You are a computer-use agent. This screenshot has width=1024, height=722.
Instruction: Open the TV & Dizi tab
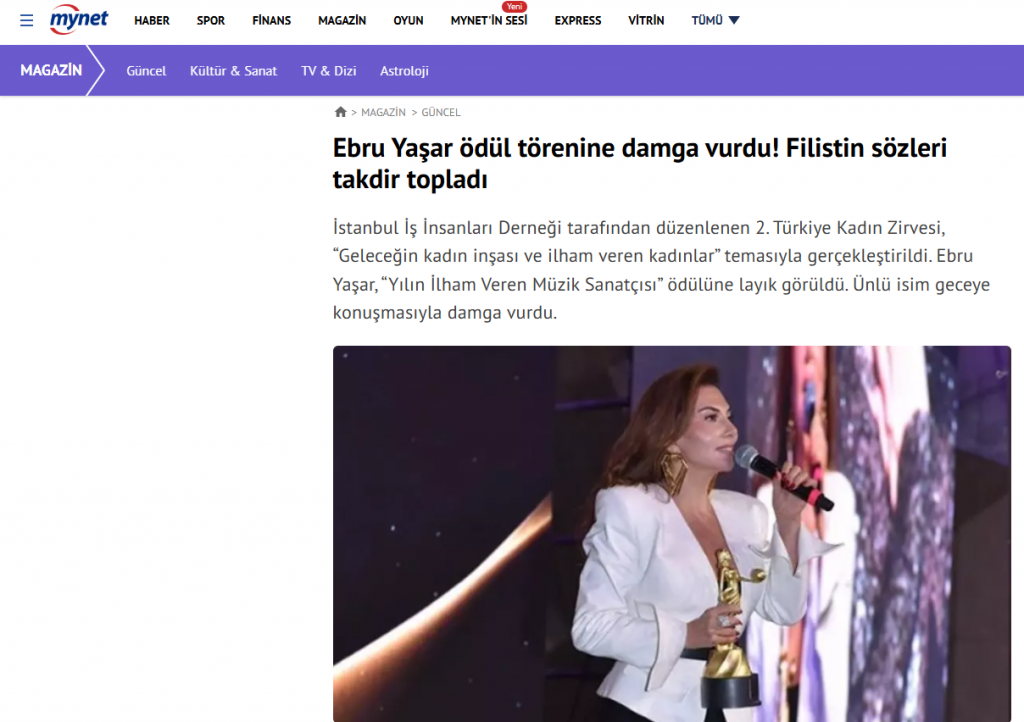pos(328,71)
